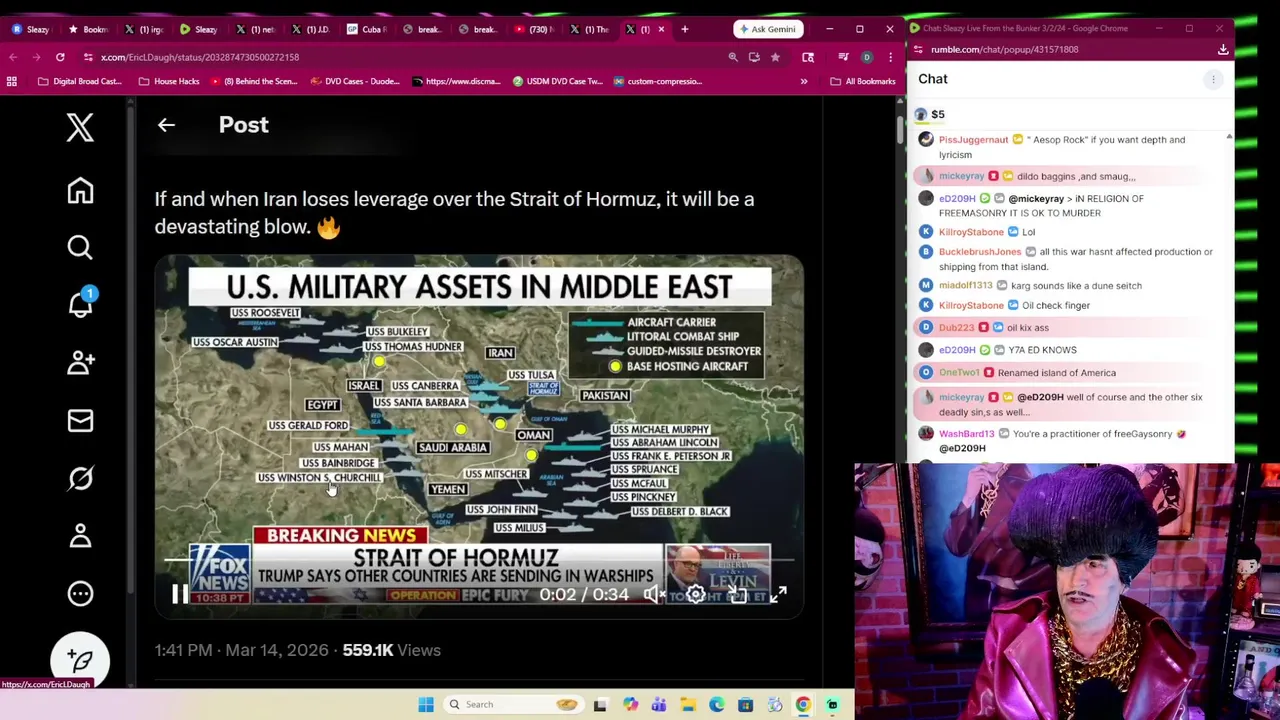
Task: Open the House Hacks bookmark folder
Action: pyautogui.click(x=170, y=81)
